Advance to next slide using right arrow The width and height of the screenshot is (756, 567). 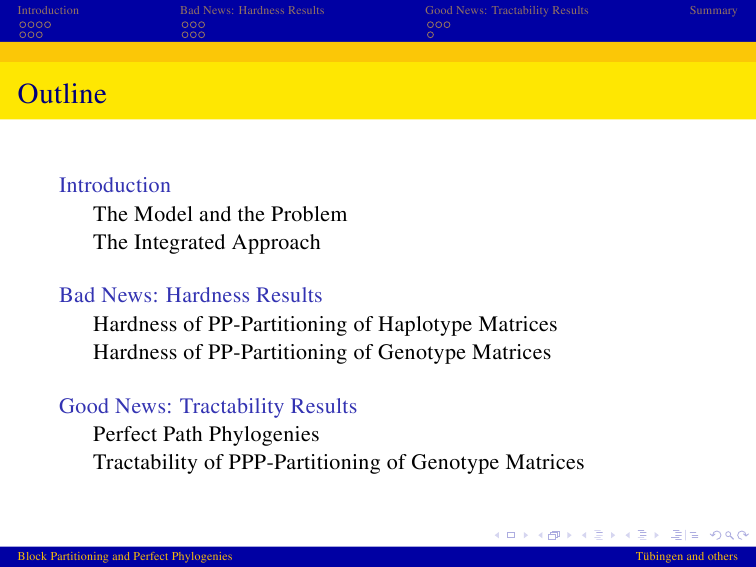point(526,535)
